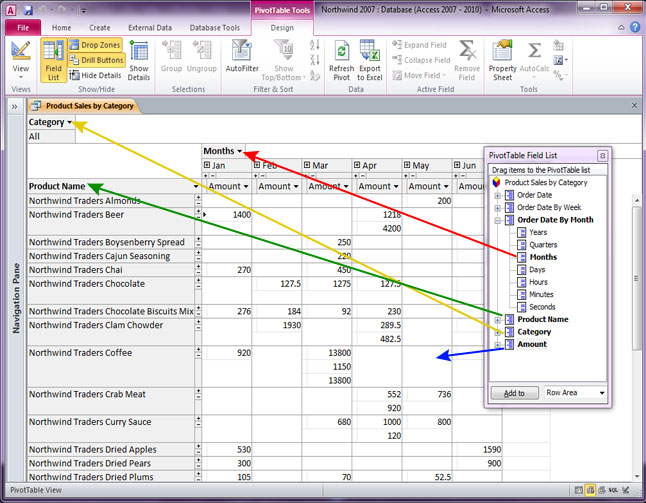
Task: Open the Category filter dropdown
Action: point(70,122)
